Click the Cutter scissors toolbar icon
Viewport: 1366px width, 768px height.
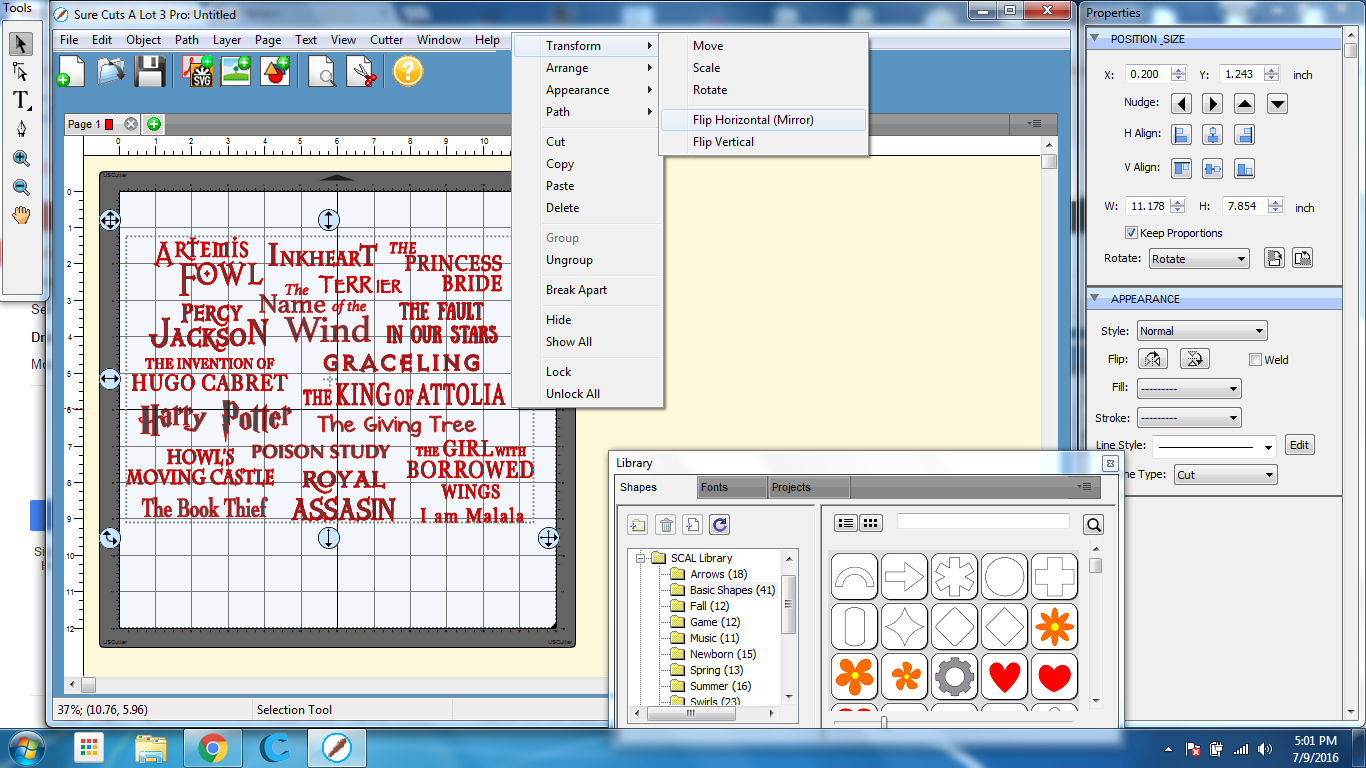[362, 71]
